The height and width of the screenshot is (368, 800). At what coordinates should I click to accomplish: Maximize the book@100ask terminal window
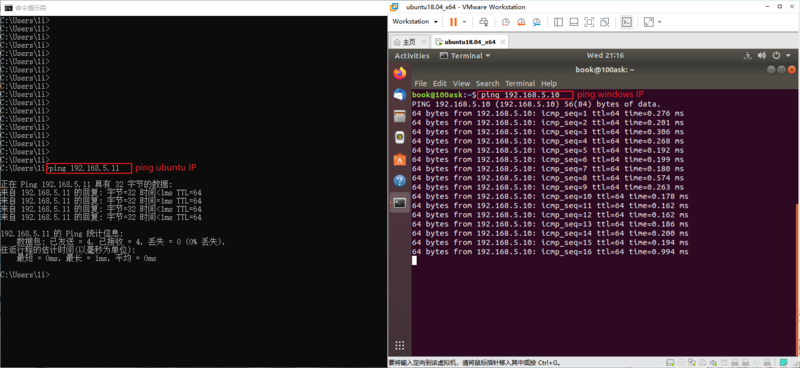coord(781,69)
